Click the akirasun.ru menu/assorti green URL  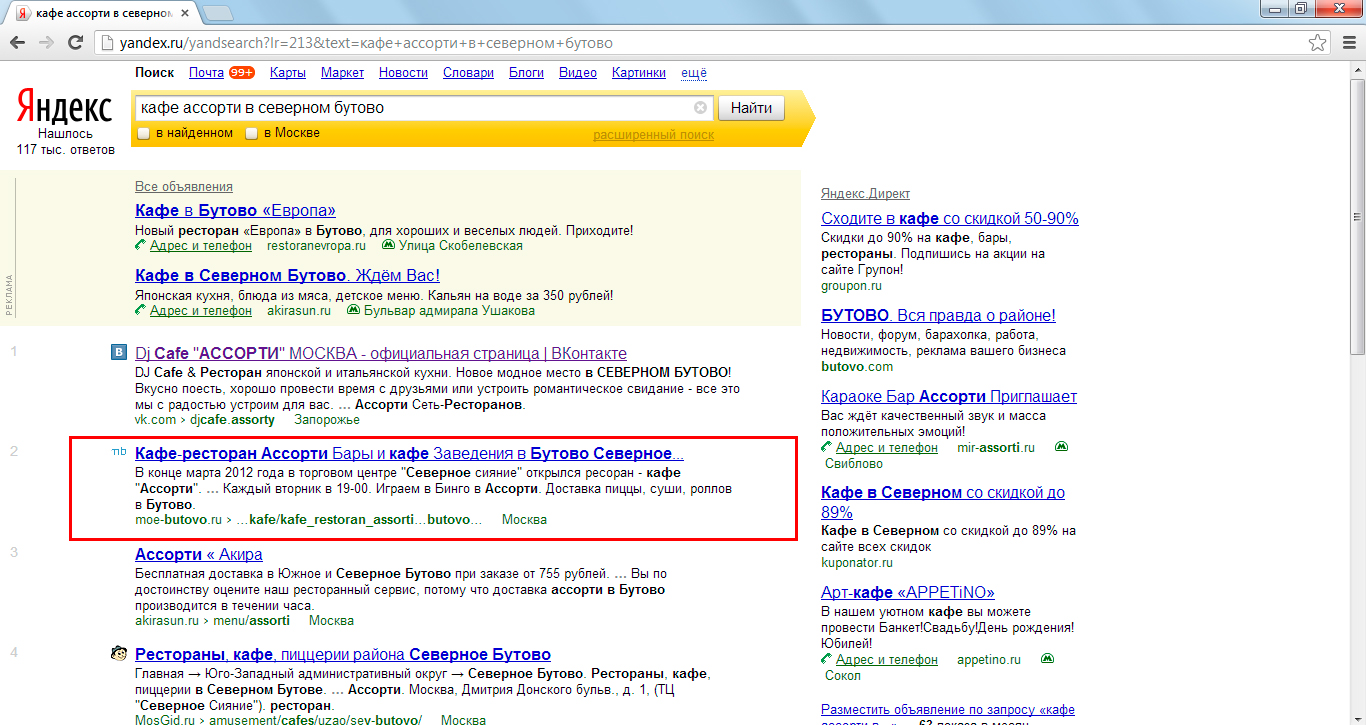212,620
